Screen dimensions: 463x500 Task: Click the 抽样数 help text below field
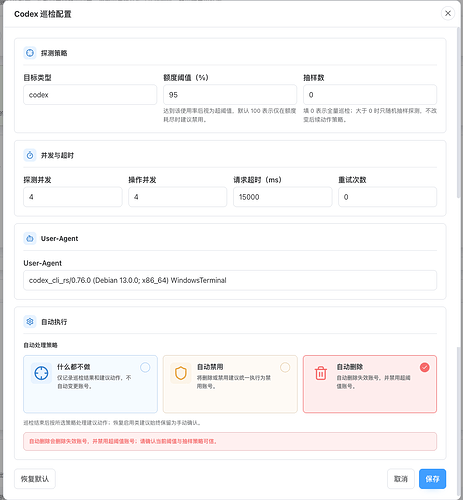(370, 115)
